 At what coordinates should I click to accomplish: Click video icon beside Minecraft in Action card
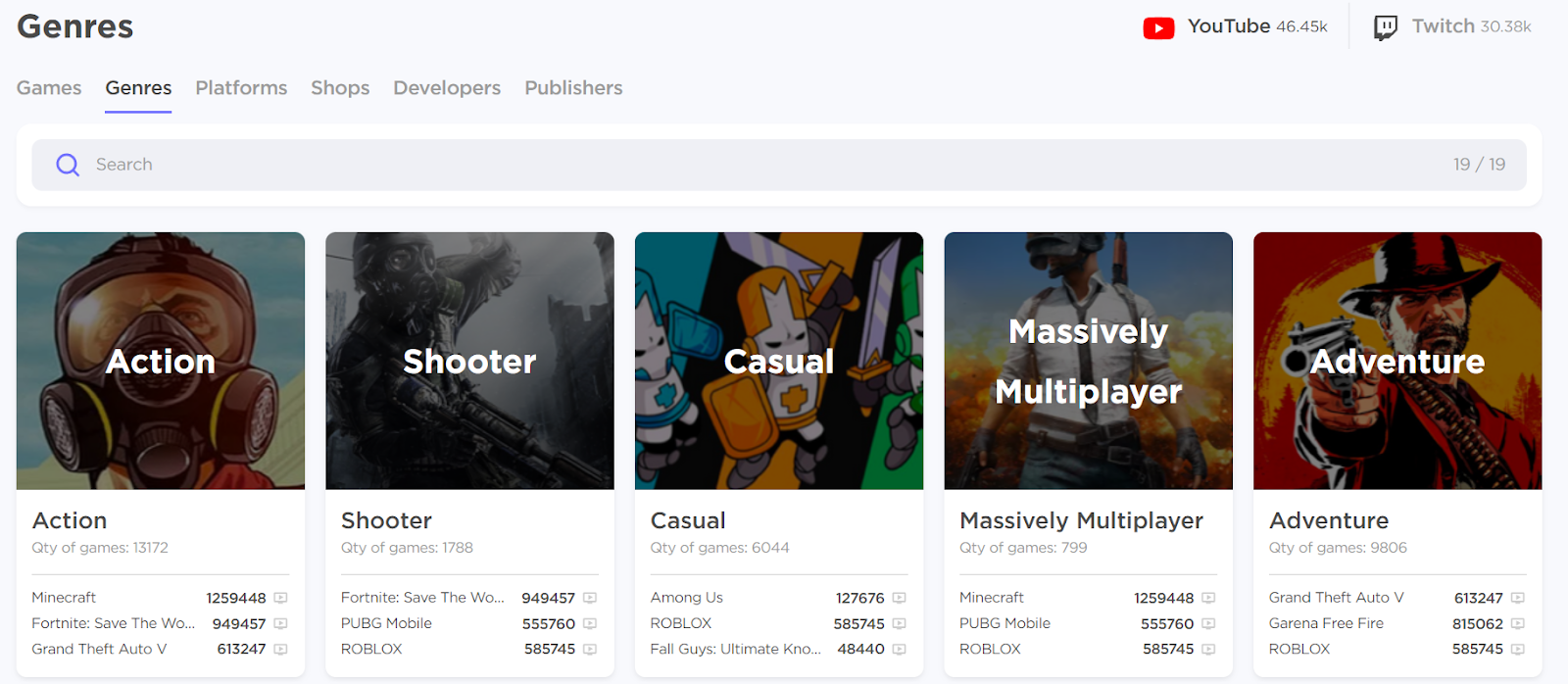[x=280, y=598]
